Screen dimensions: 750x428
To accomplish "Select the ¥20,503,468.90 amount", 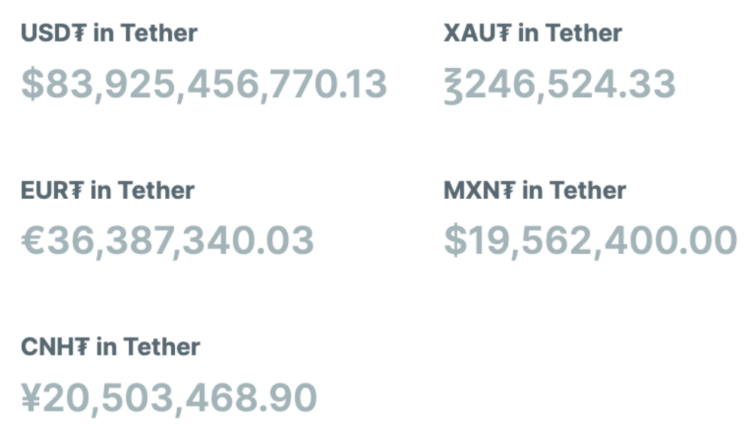I will [169, 398].
